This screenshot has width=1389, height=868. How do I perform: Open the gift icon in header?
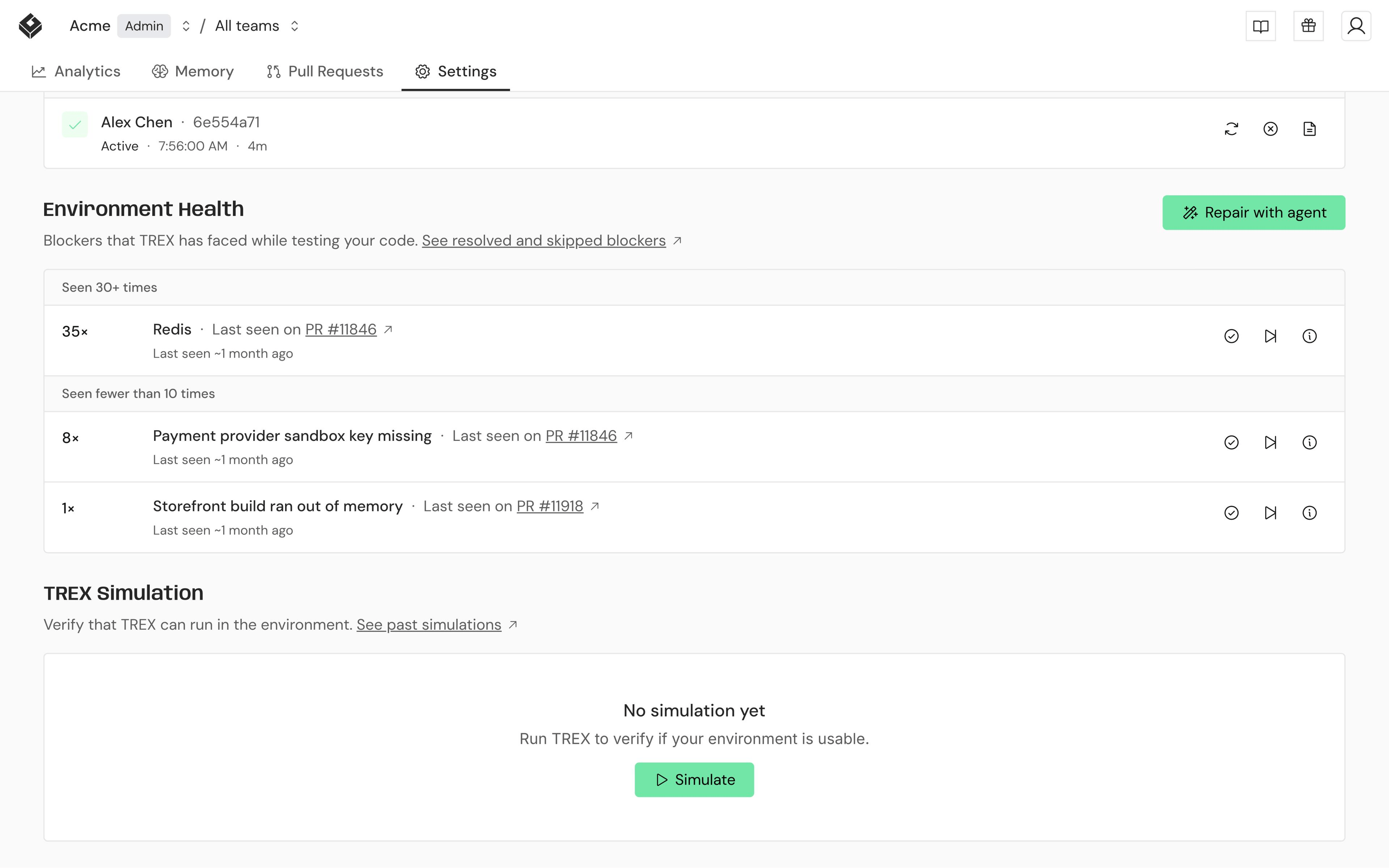pyautogui.click(x=1308, y=26)
